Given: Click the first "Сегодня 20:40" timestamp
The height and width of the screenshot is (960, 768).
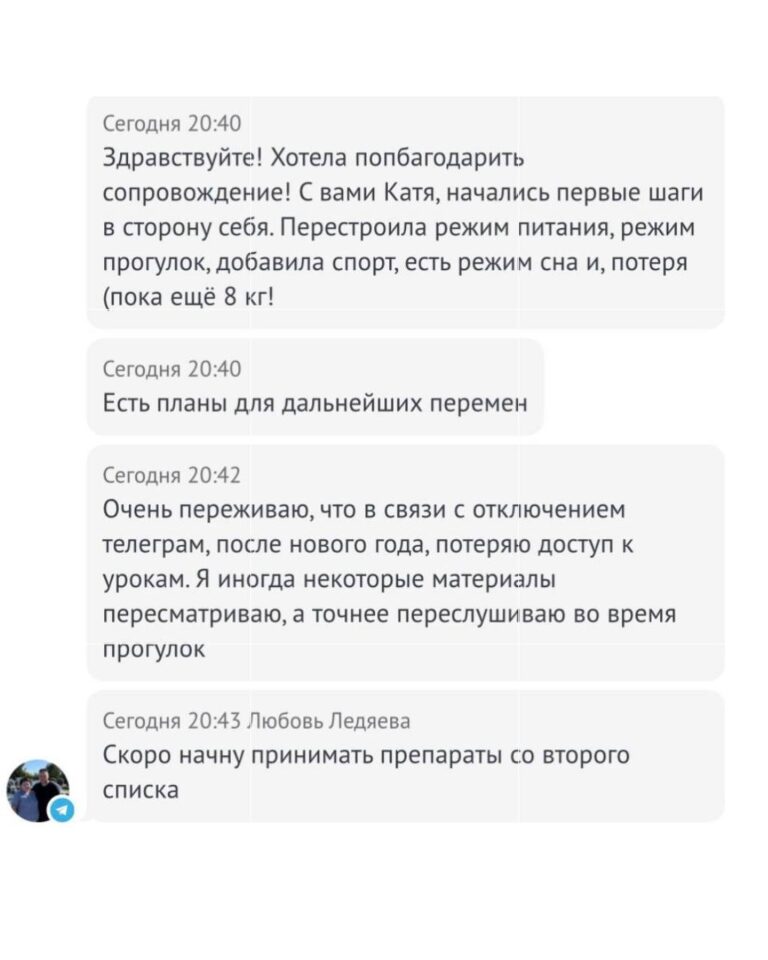Looking at the screenshot, I should pyautogui.click(x=173, y=124).
